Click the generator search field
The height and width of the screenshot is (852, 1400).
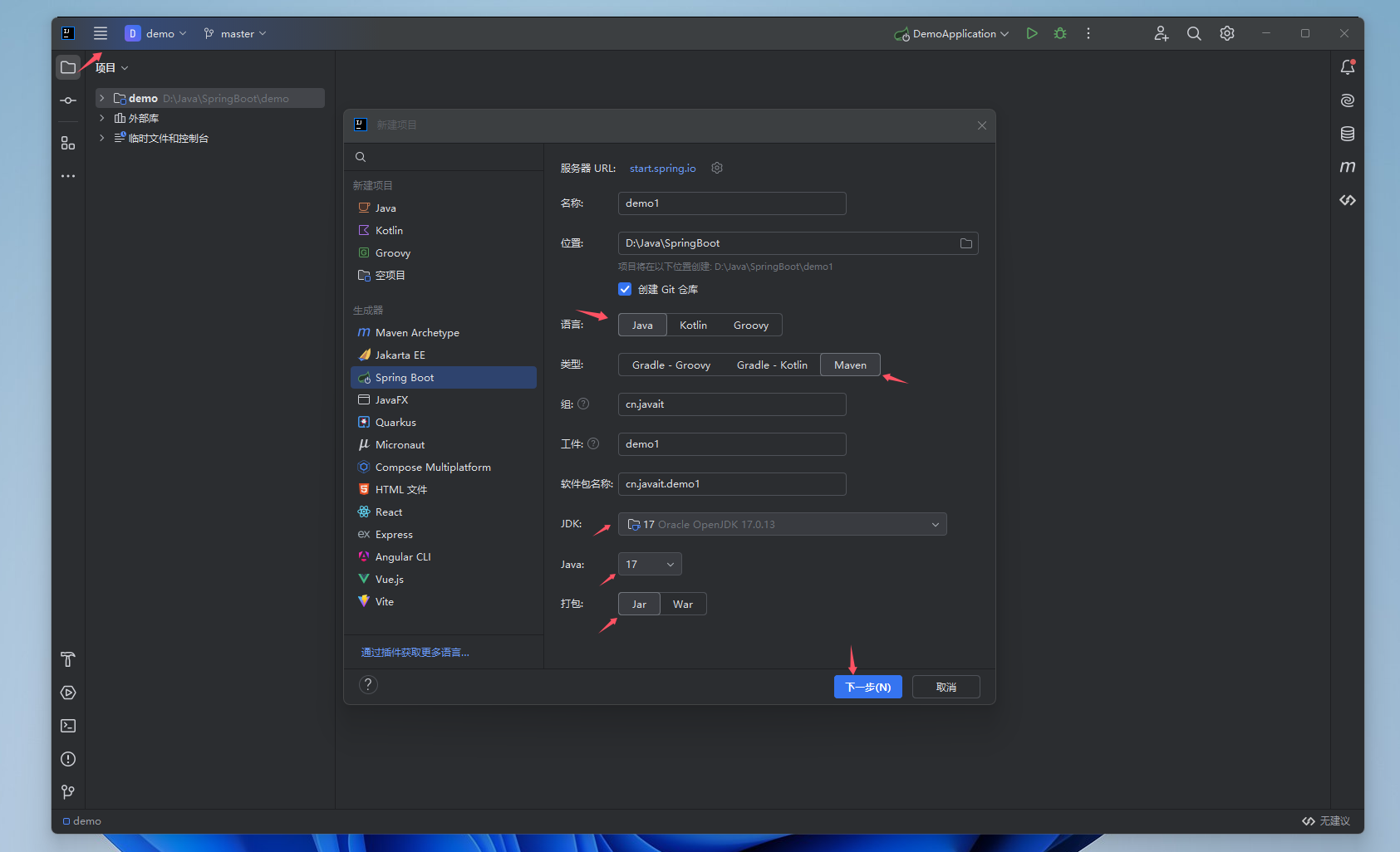point(444,157)
